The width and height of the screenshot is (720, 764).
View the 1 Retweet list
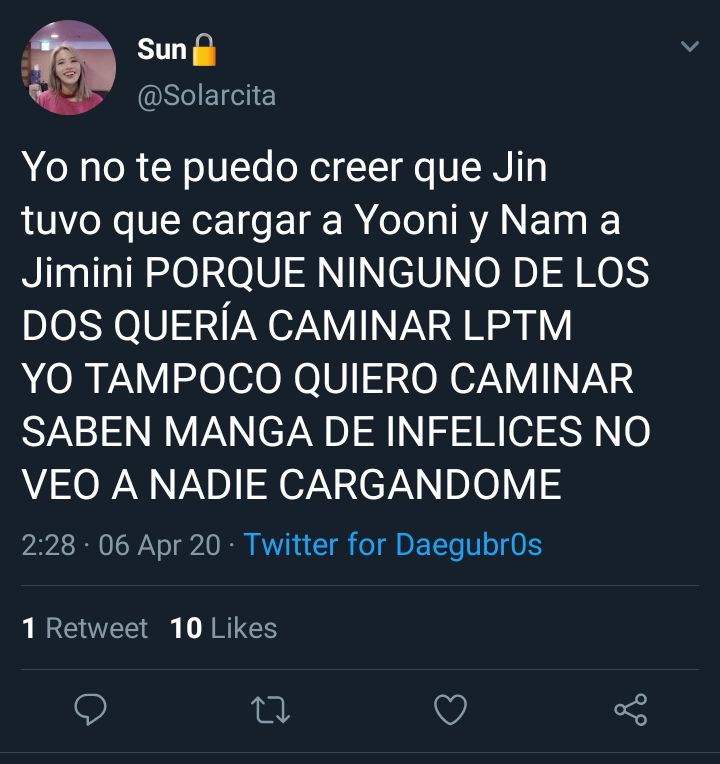[x=85, y=628]
